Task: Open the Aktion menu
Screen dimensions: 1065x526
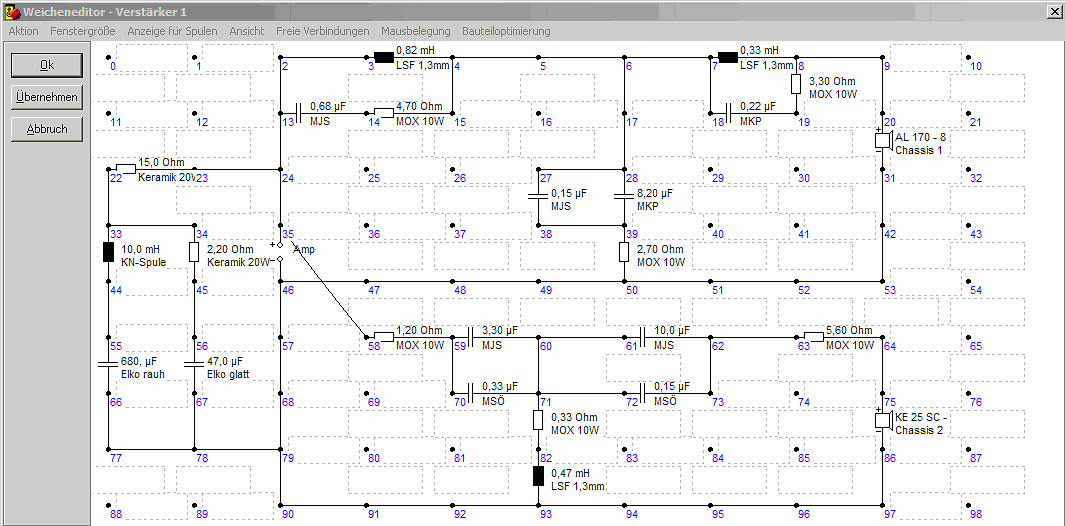Action: [x=23, y=31]
